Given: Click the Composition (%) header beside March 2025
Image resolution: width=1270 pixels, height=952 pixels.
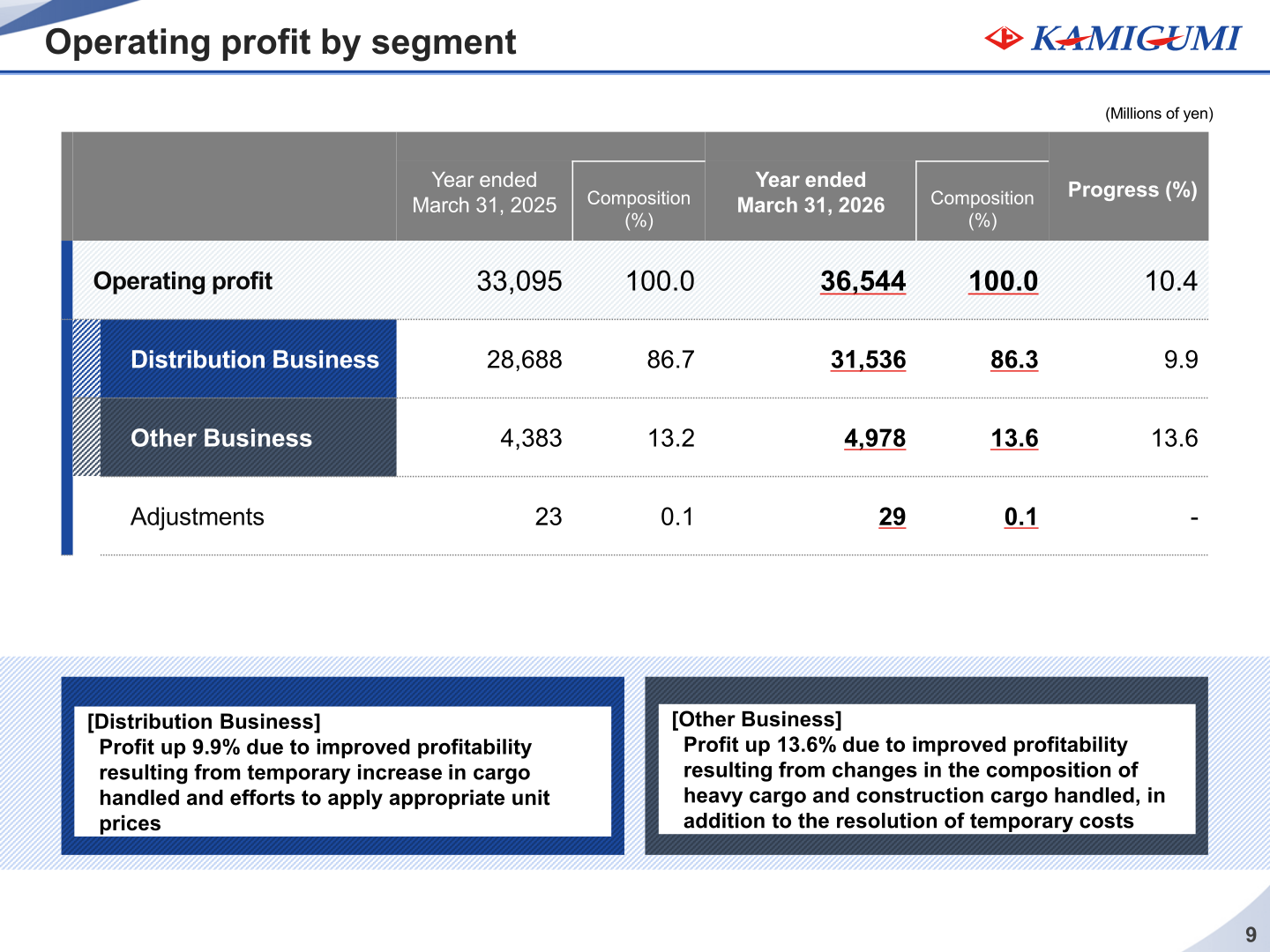Looking at the screenshot, I should tap(639, 209).
